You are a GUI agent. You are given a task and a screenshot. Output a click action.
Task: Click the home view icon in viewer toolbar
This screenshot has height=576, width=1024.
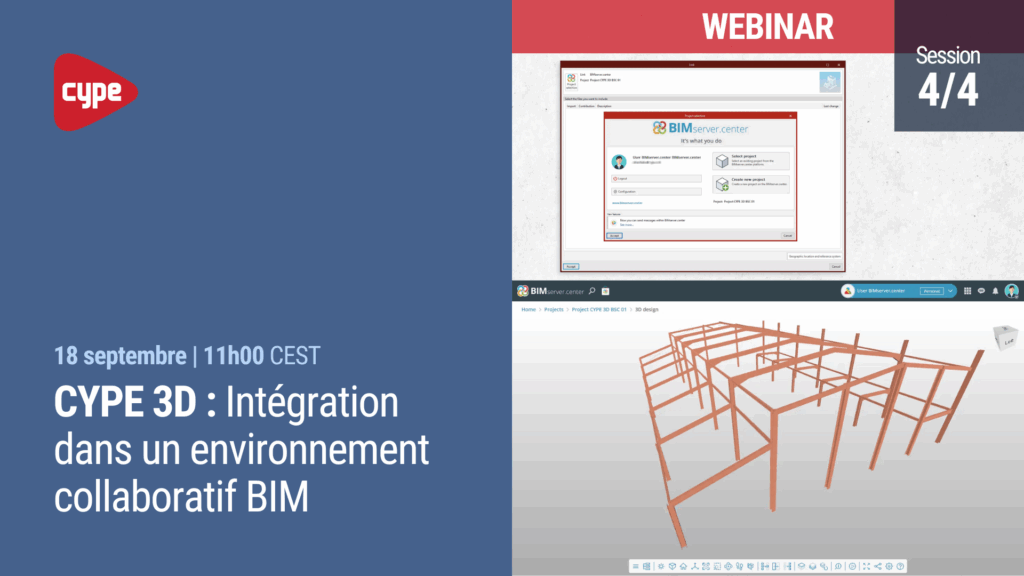pyautogui.click(x=683, y=566)
